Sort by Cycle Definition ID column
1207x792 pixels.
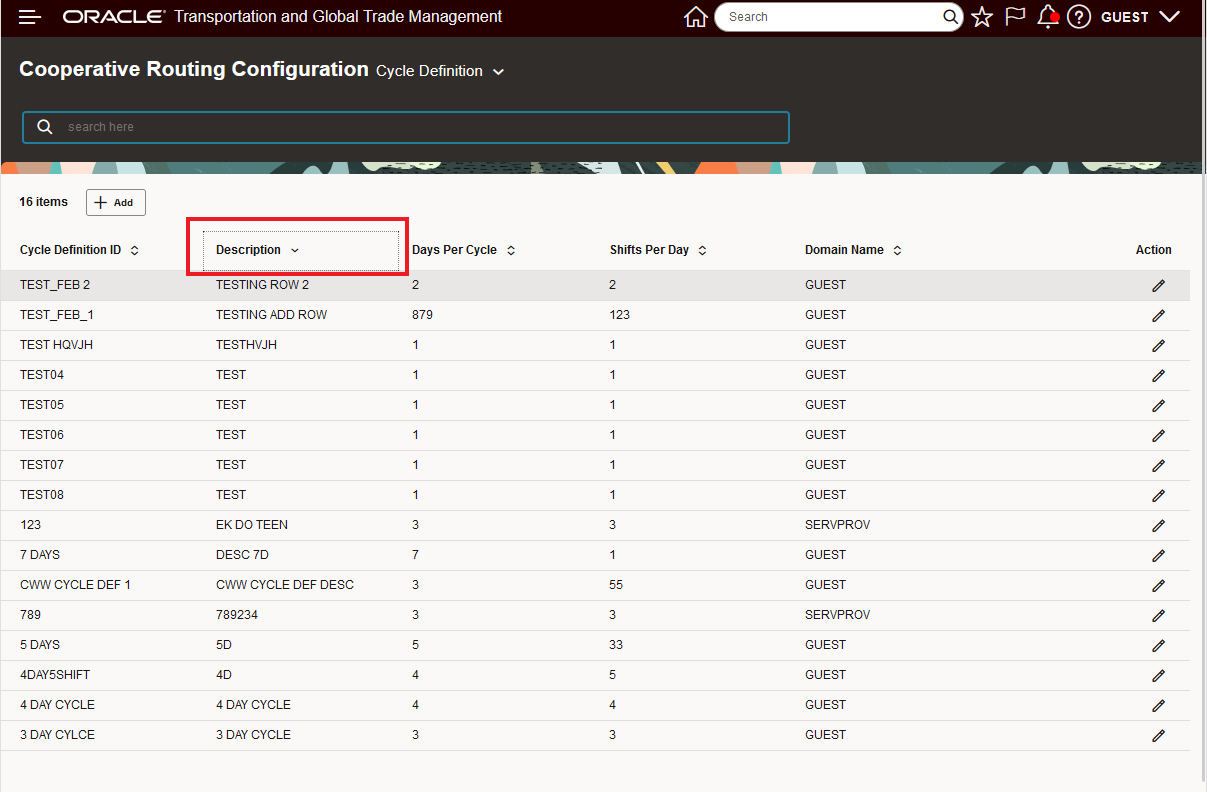(79, 250)
